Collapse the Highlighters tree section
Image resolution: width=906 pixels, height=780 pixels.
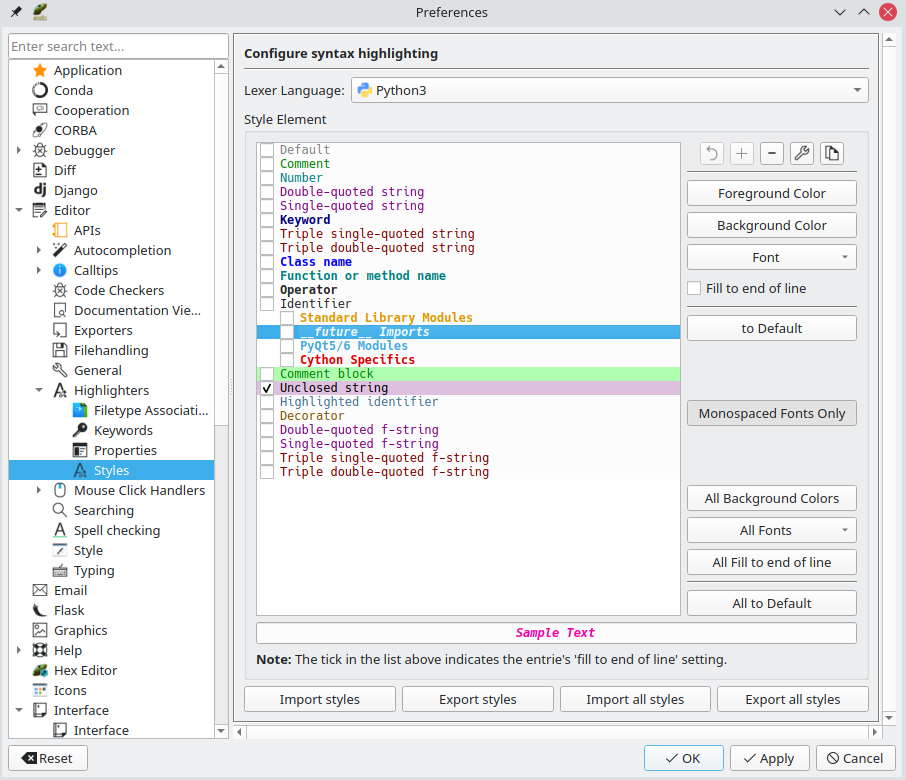click(39, 390)
